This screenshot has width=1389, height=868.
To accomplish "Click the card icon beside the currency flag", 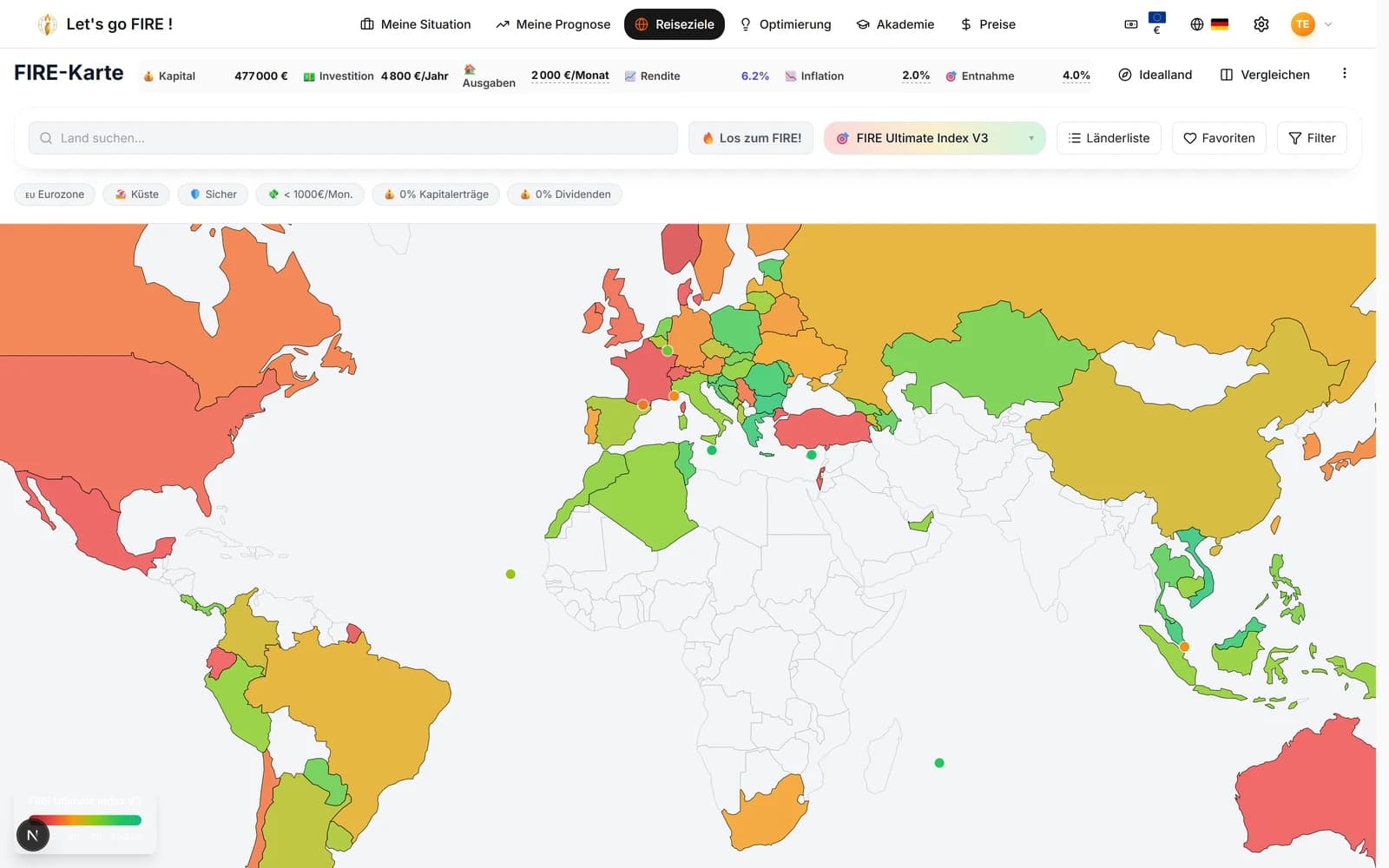I will (1130, 24).
